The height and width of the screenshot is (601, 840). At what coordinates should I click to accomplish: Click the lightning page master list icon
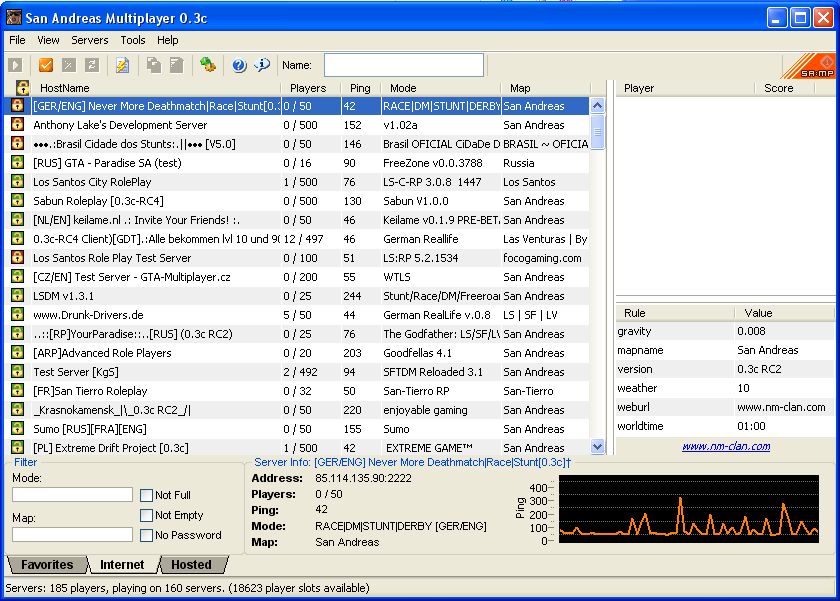coord(122,65)
